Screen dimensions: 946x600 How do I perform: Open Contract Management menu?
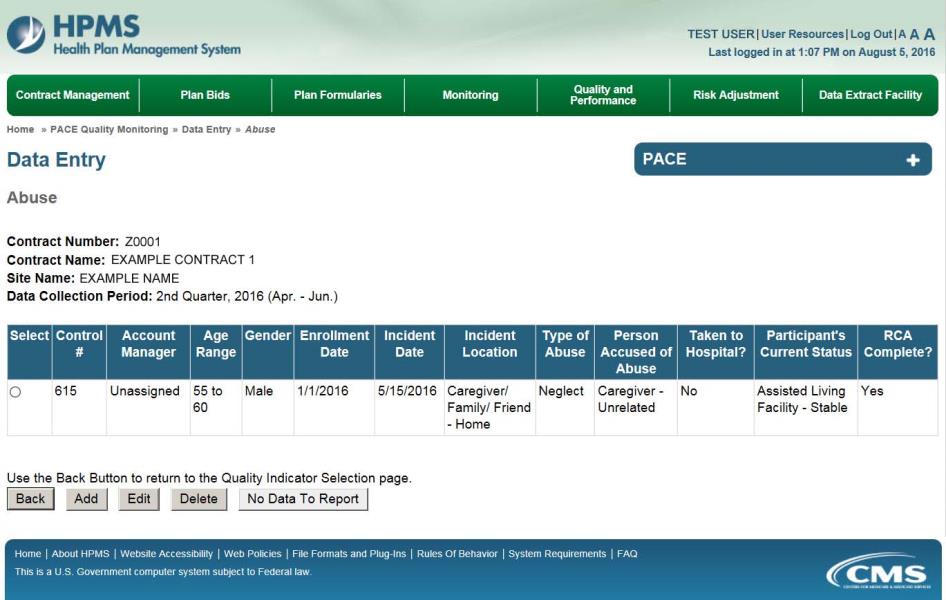pos(72,95)
